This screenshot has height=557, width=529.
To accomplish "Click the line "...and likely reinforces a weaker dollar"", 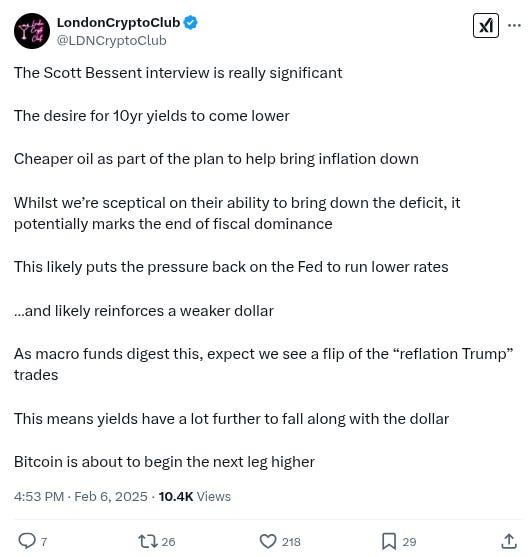I will 144,311.
